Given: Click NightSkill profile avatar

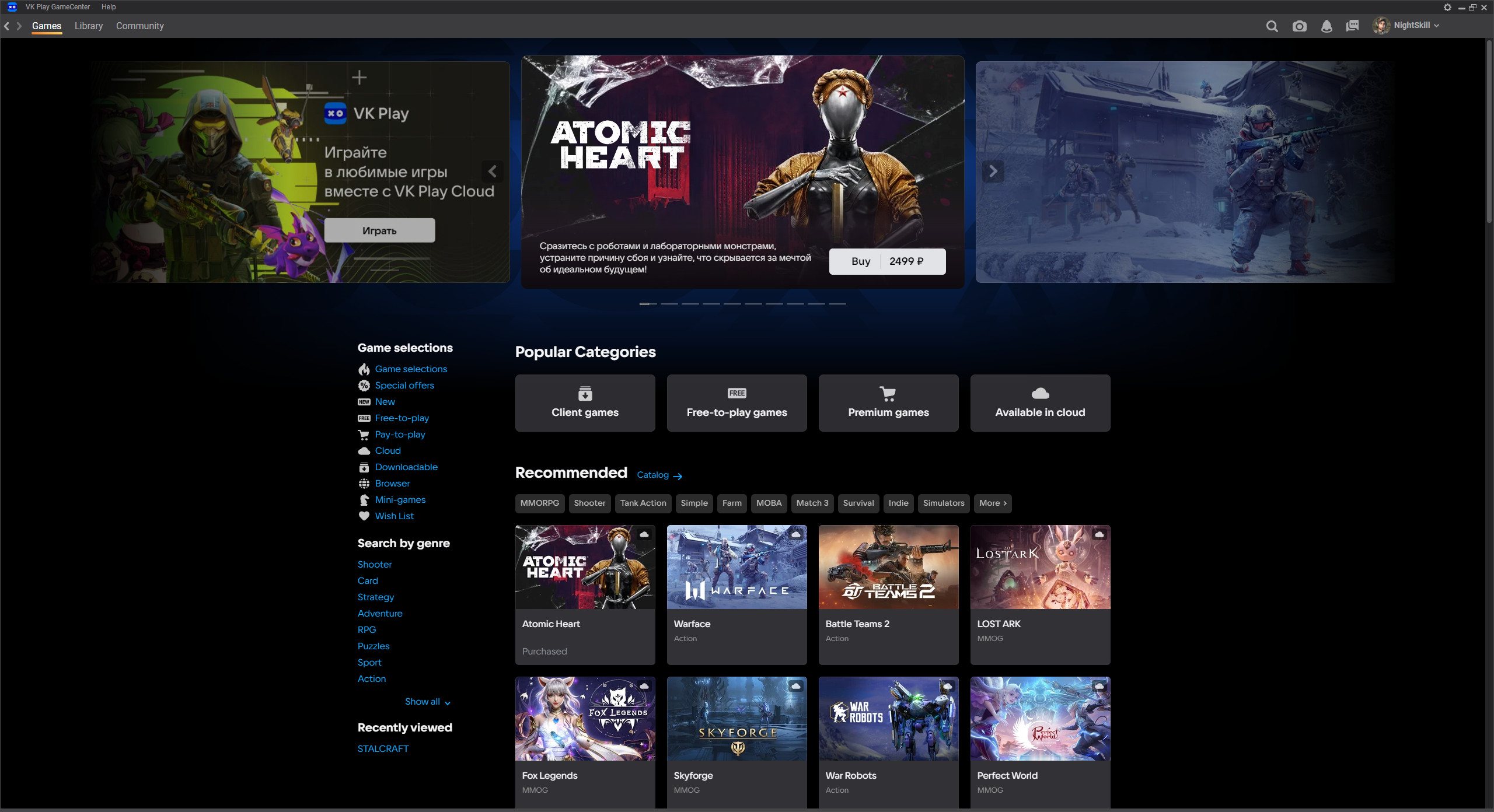Looking at the screenshot, I should (1381, 26).
